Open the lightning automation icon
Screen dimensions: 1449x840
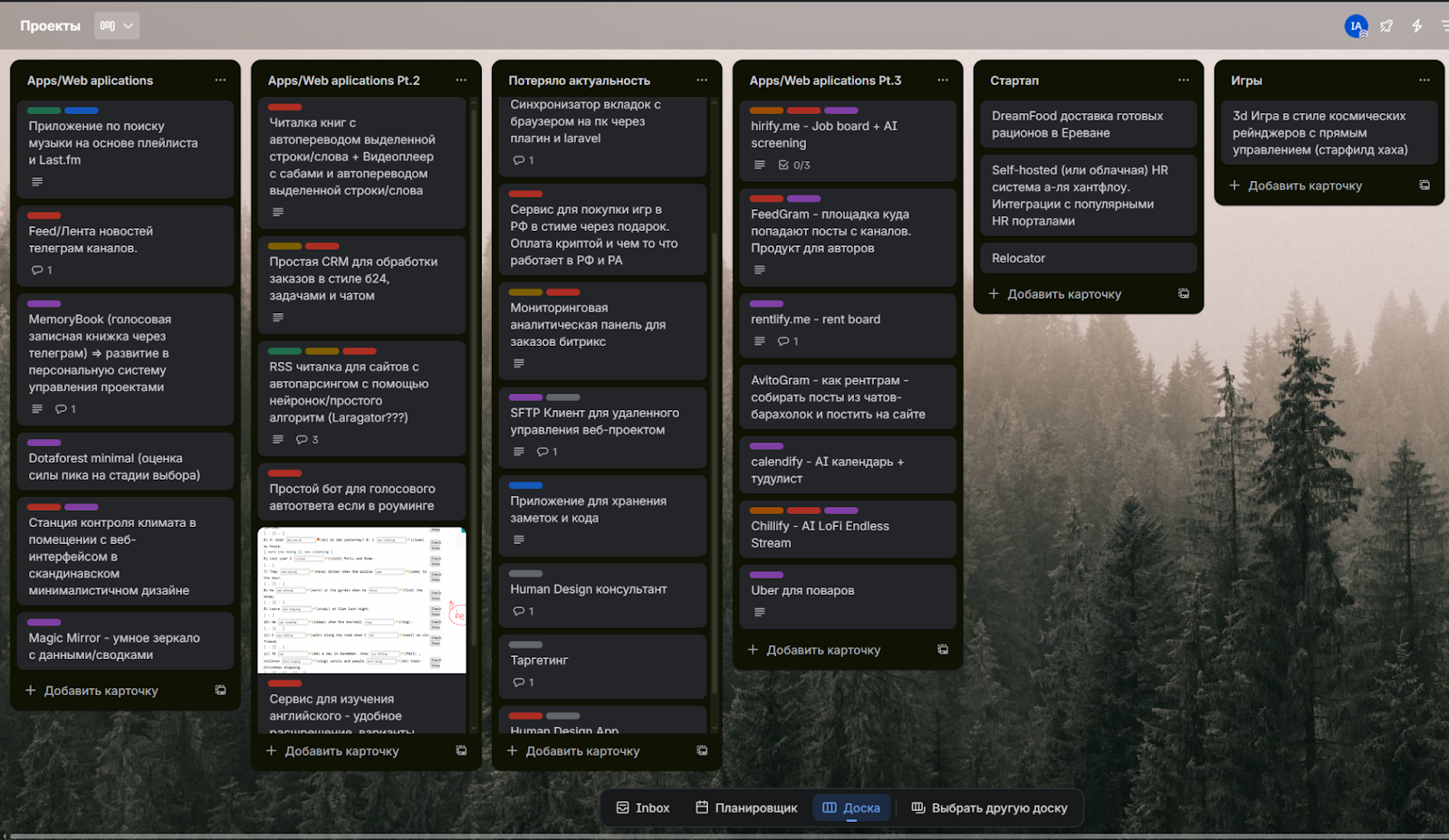(1417, 26)
